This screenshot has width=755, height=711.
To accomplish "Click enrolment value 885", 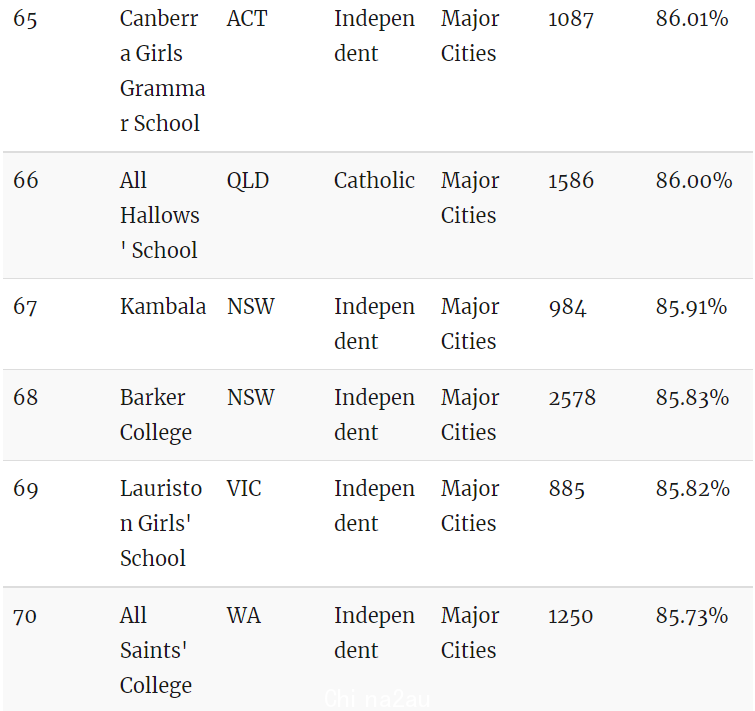I will tap(567, 489).
